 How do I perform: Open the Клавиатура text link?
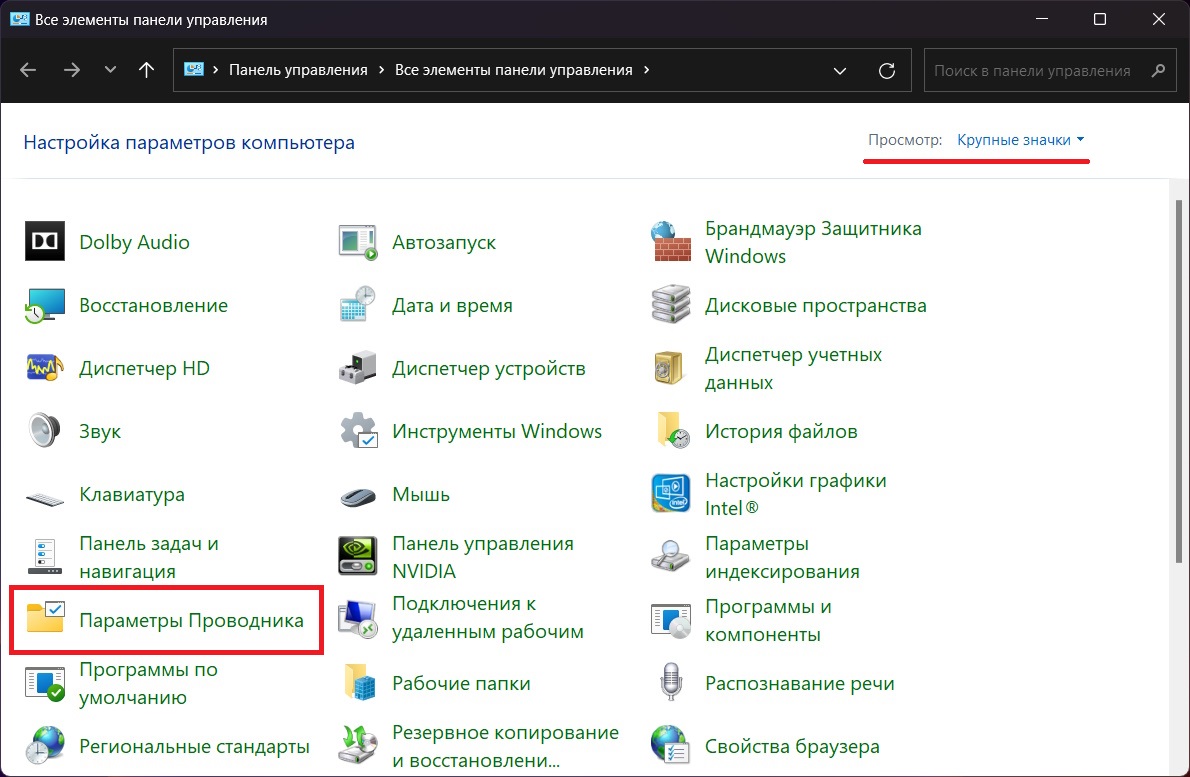pos(132,494)
